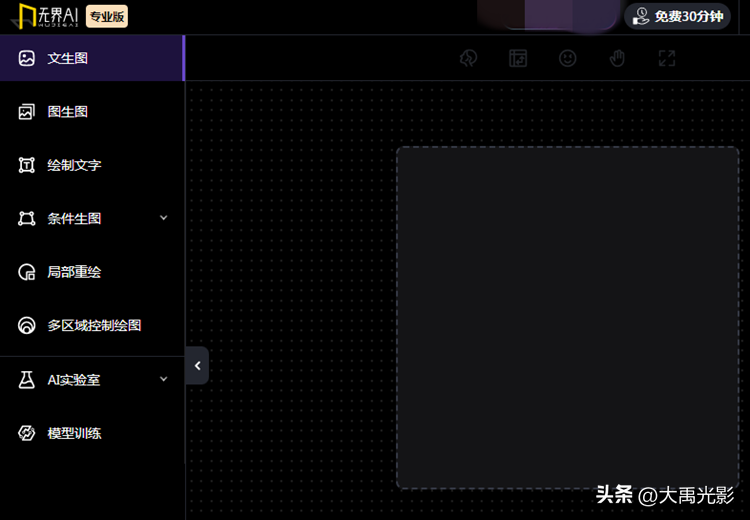Image resolution: width=750 pixels, height=520 pixels.
Task: Open the 局部重绘 menu item
Action: (92, 272)
